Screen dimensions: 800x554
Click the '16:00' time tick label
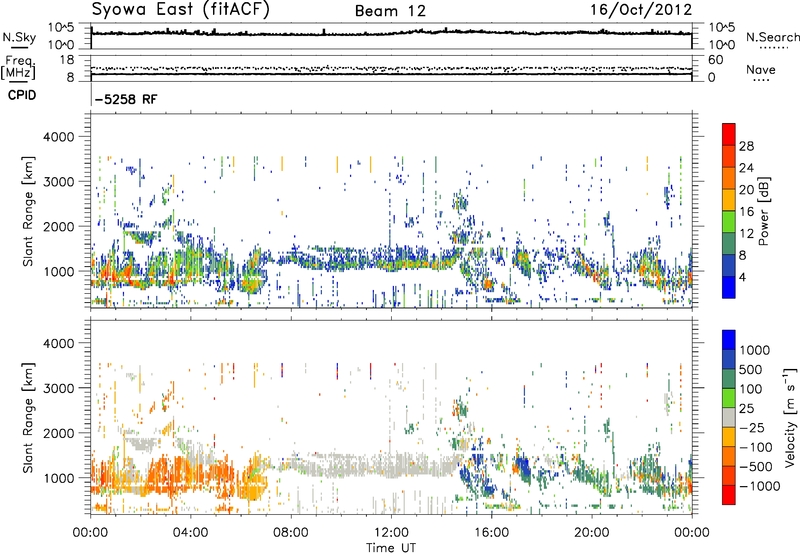pos(491,533)
